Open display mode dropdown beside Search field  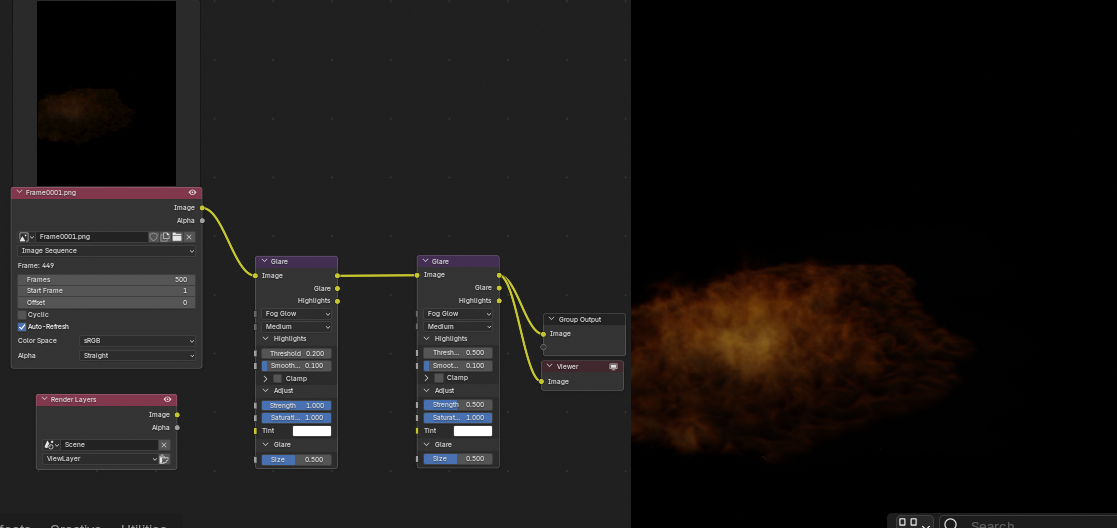tap(915, 524)
